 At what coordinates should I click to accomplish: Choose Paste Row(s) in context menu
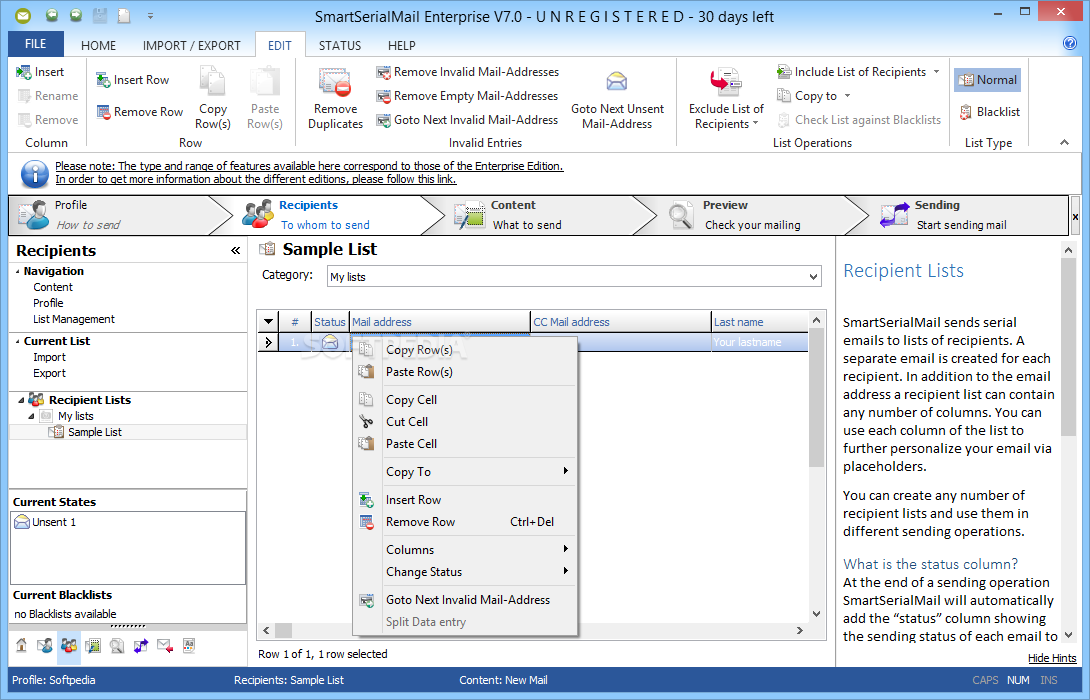(x=465, y=372)
